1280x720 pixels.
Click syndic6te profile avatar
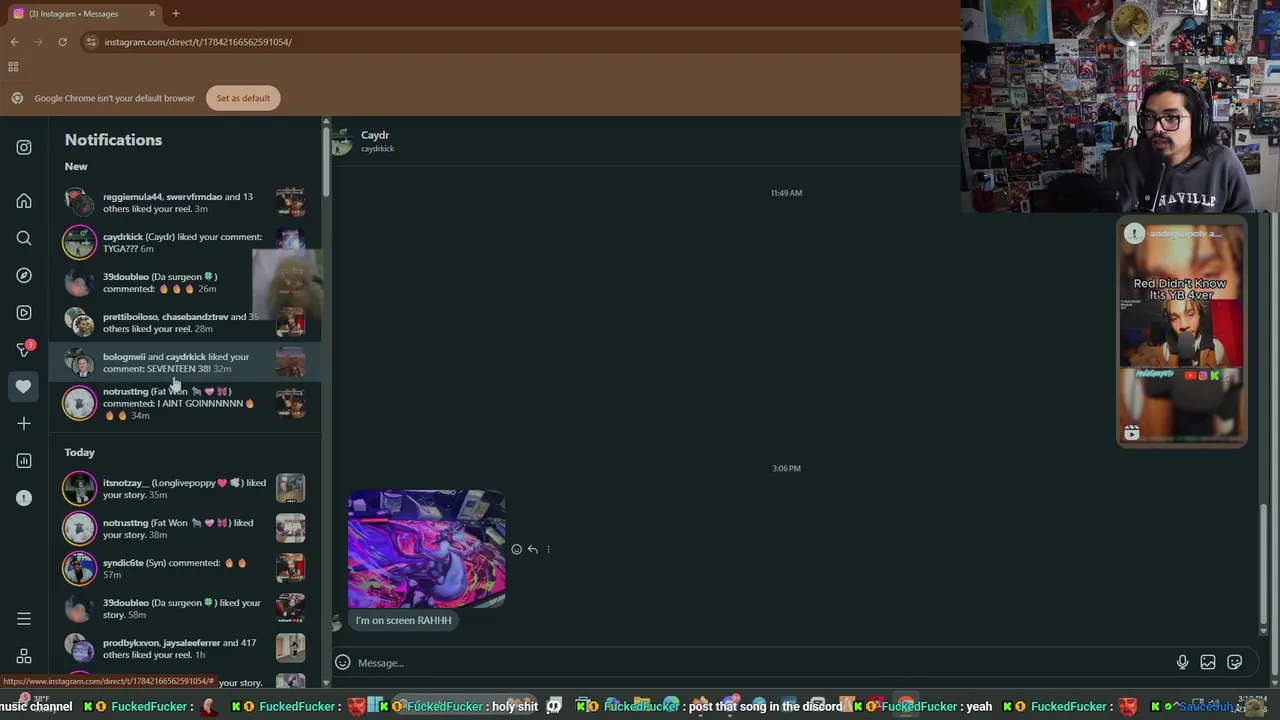[79, 568]
